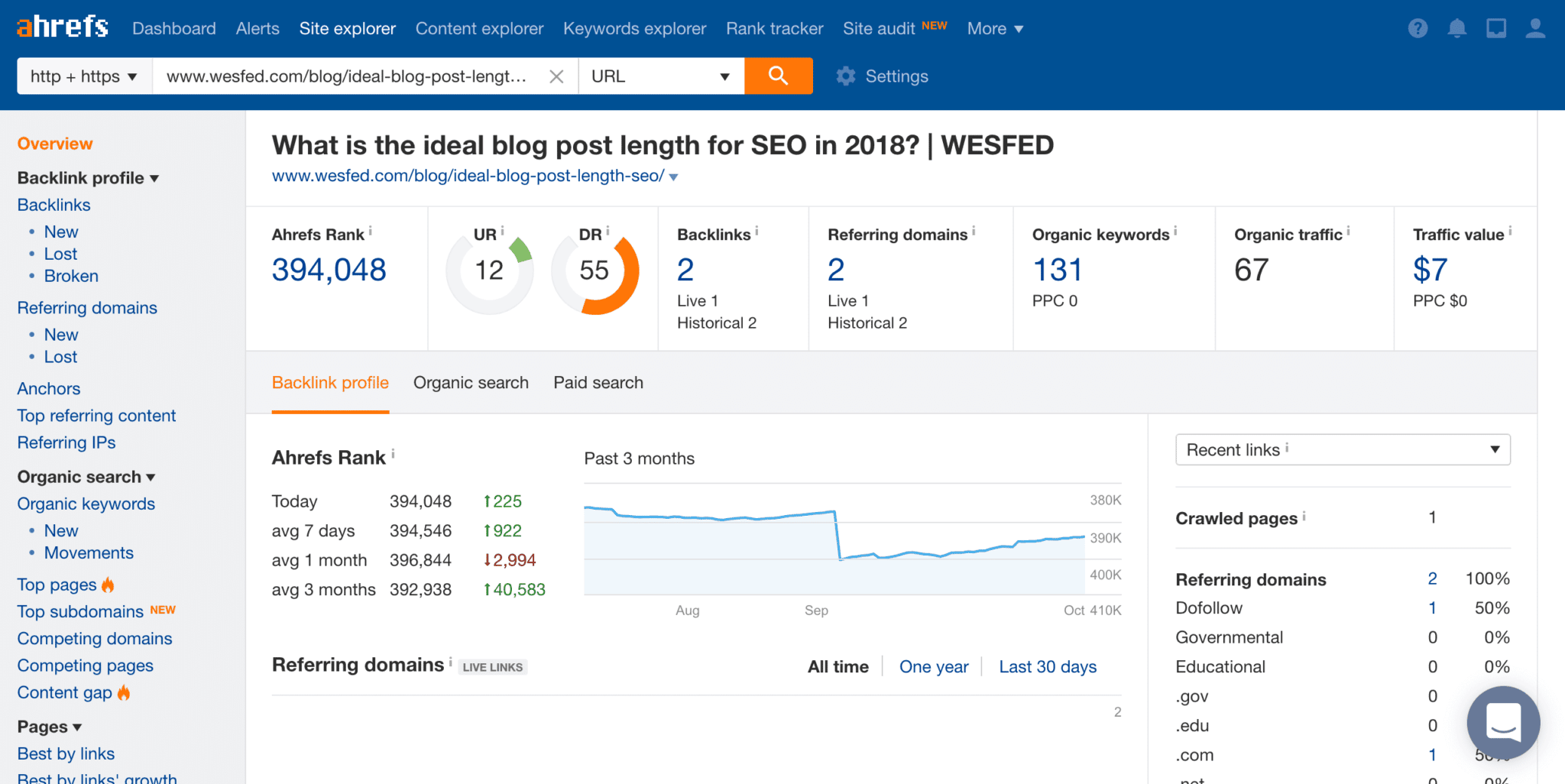Click the Ahrefs Rank value 394,048

coord(329,270)
